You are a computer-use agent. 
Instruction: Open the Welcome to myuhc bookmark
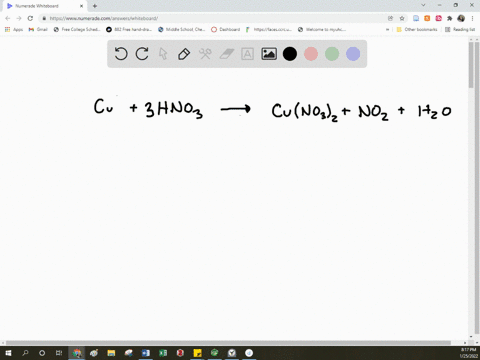coord(322,29)
